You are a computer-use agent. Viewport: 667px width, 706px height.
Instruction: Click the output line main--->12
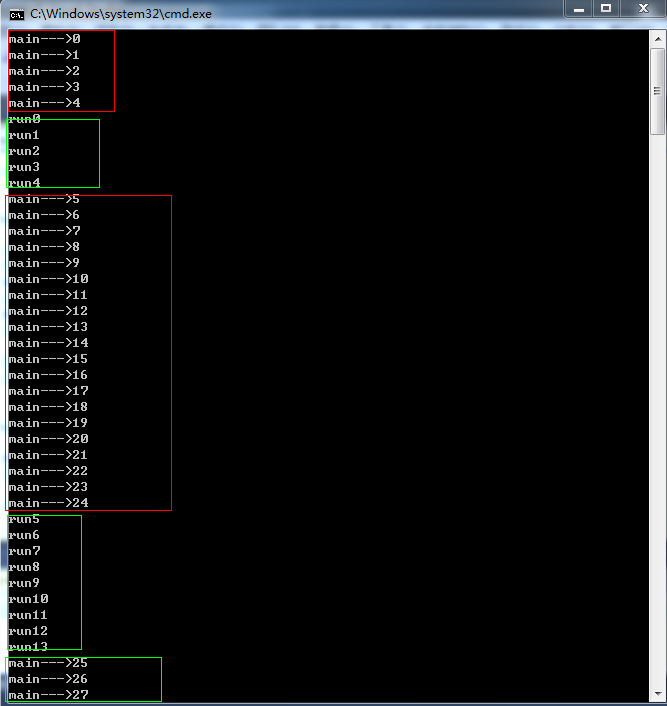click(48, 311)
